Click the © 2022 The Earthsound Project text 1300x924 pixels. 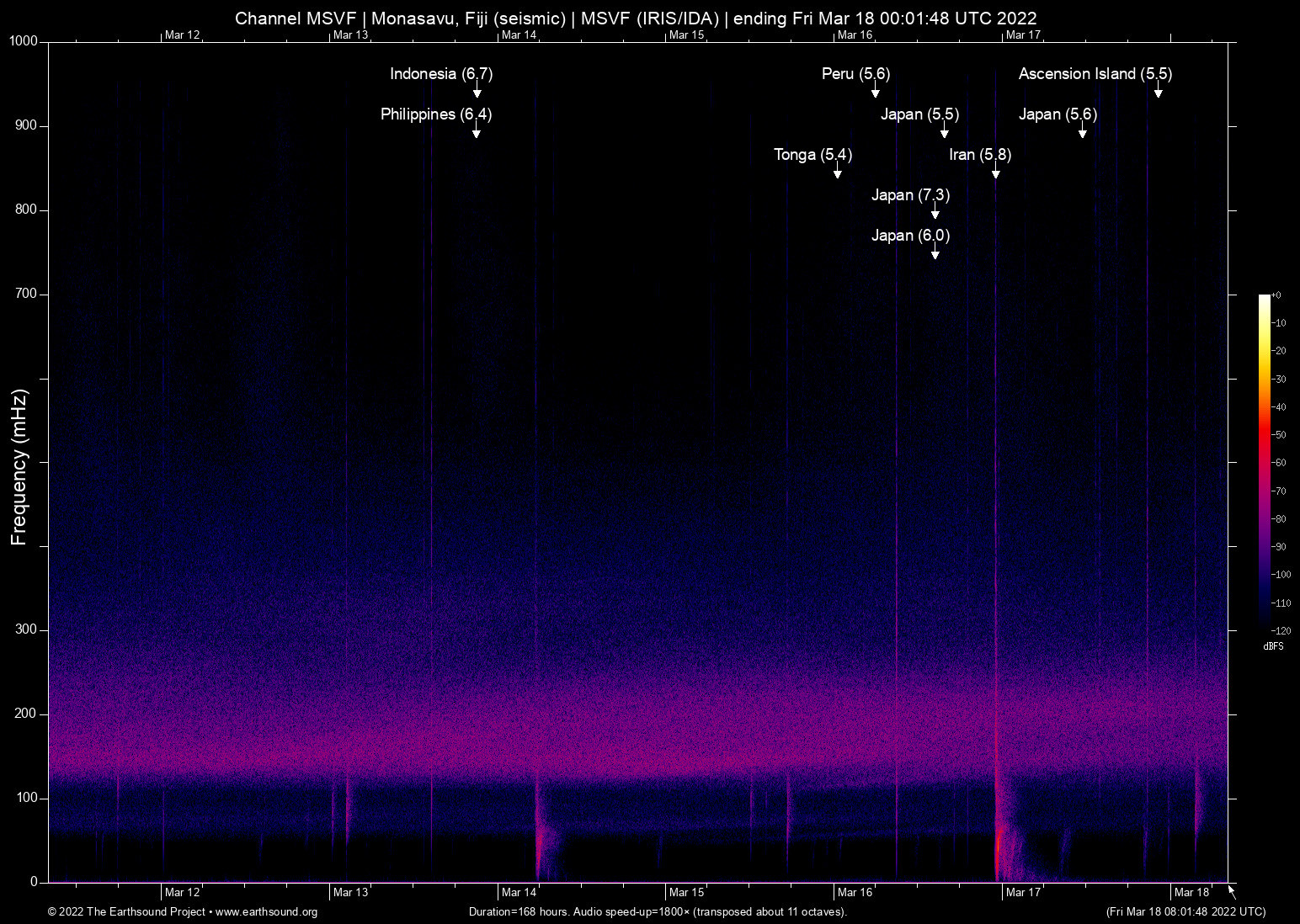tap(127, 912)
